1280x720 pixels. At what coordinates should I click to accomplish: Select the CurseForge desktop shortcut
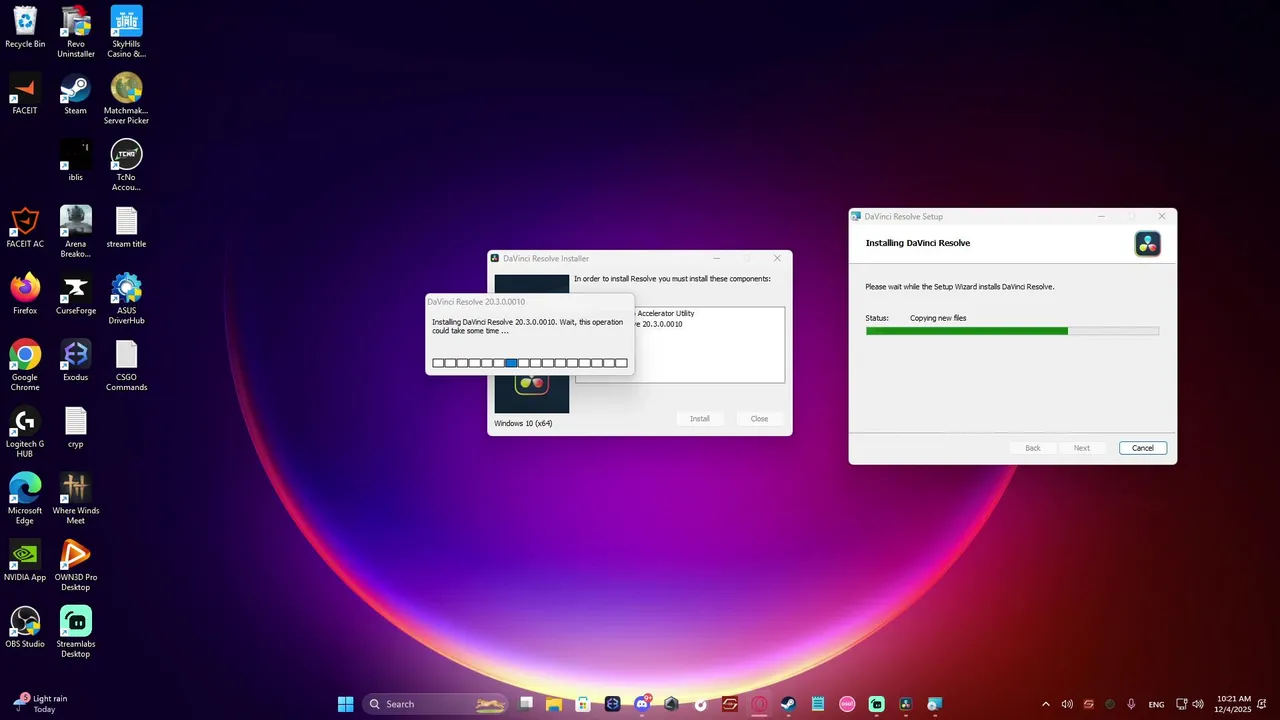76,294
